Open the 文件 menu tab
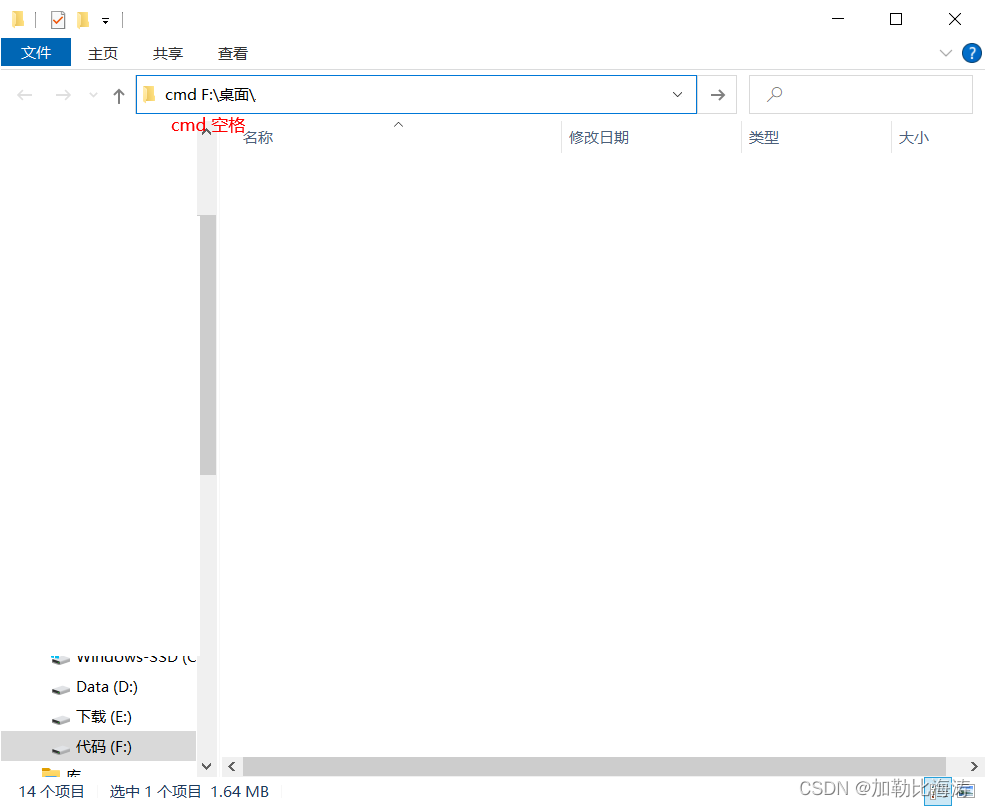This screenshot has width=986, height=807. click(x=36, y=53)
